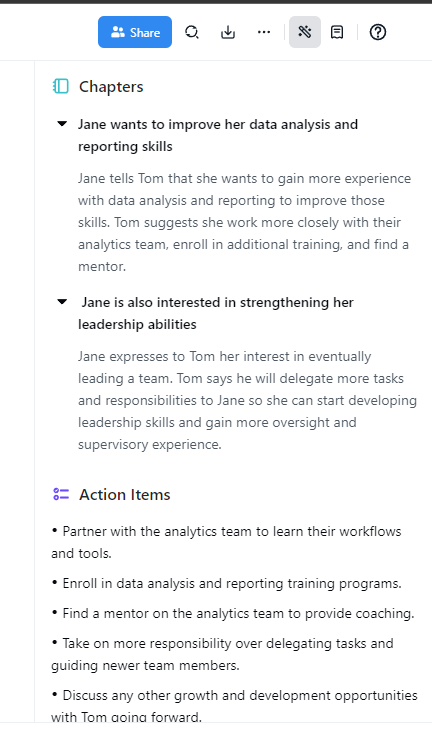Click the help question mark icon

point(377,32)
